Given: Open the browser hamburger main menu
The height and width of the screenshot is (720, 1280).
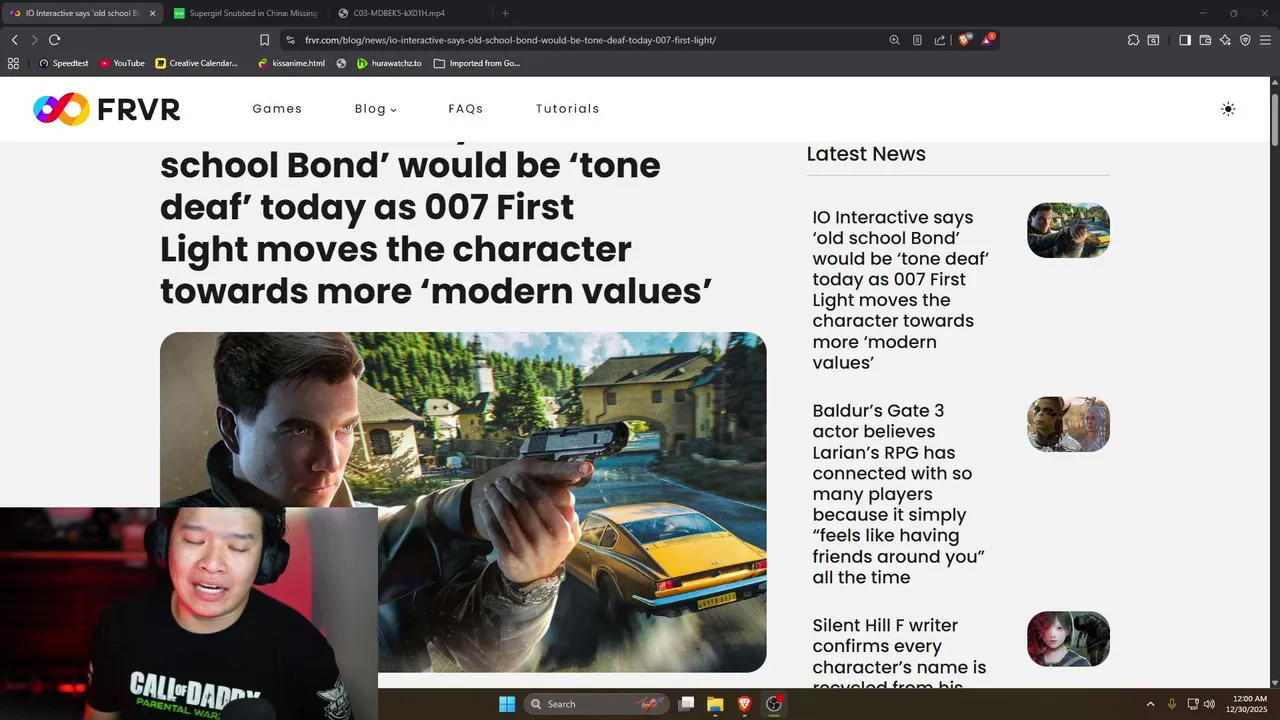Looking at the screenshot, I should tap(1265, 40).
